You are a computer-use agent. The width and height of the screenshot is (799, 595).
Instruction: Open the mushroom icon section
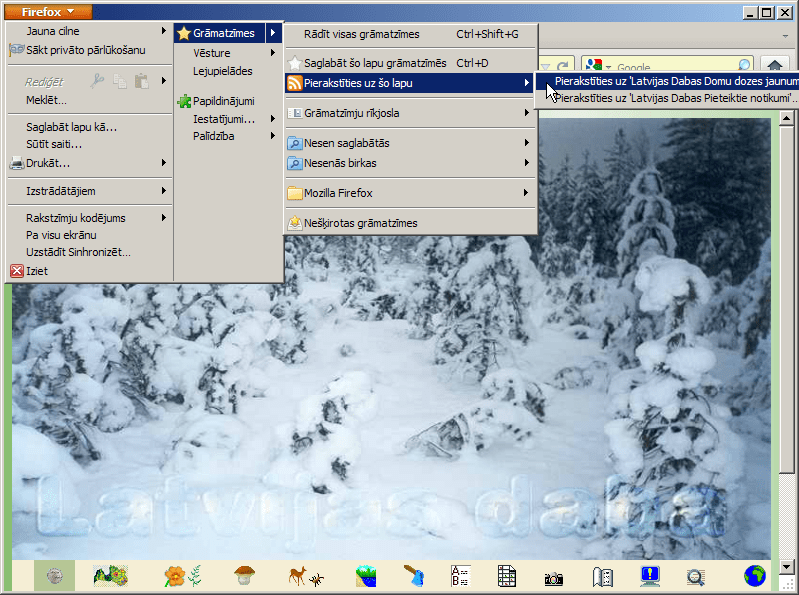[245, 576]
